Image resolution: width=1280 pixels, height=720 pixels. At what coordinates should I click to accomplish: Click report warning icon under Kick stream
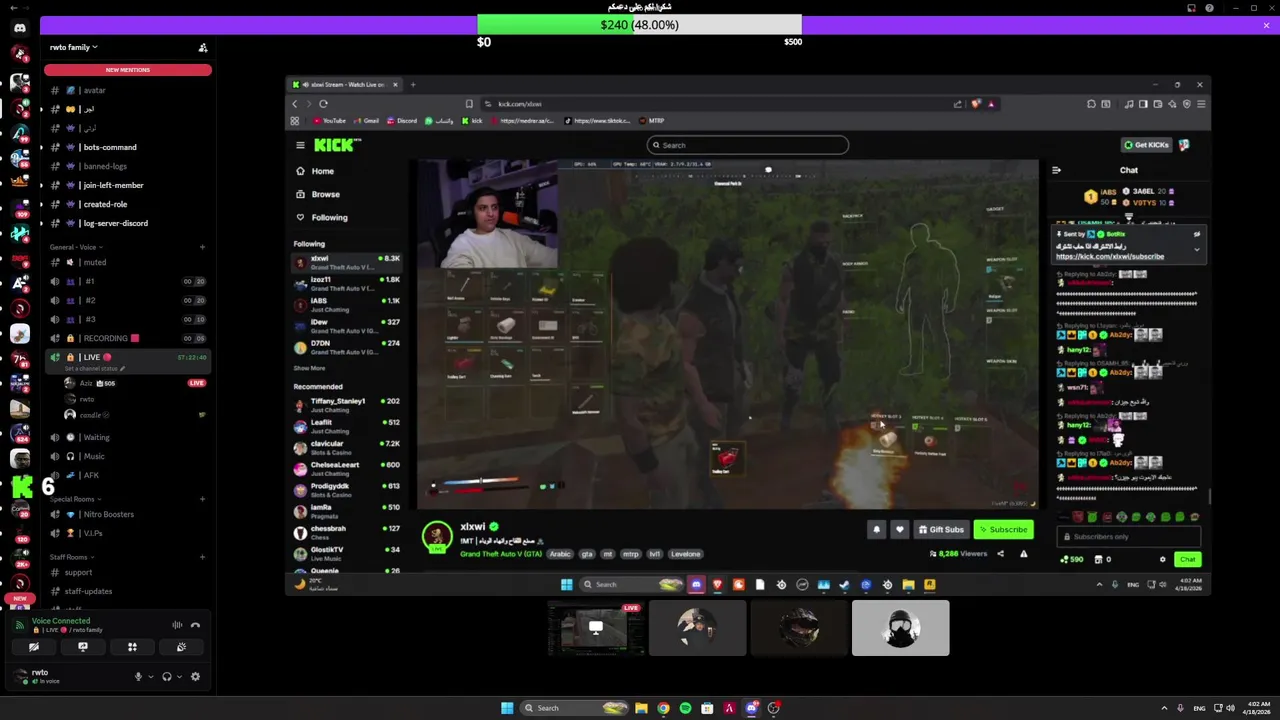[1023, 554]
